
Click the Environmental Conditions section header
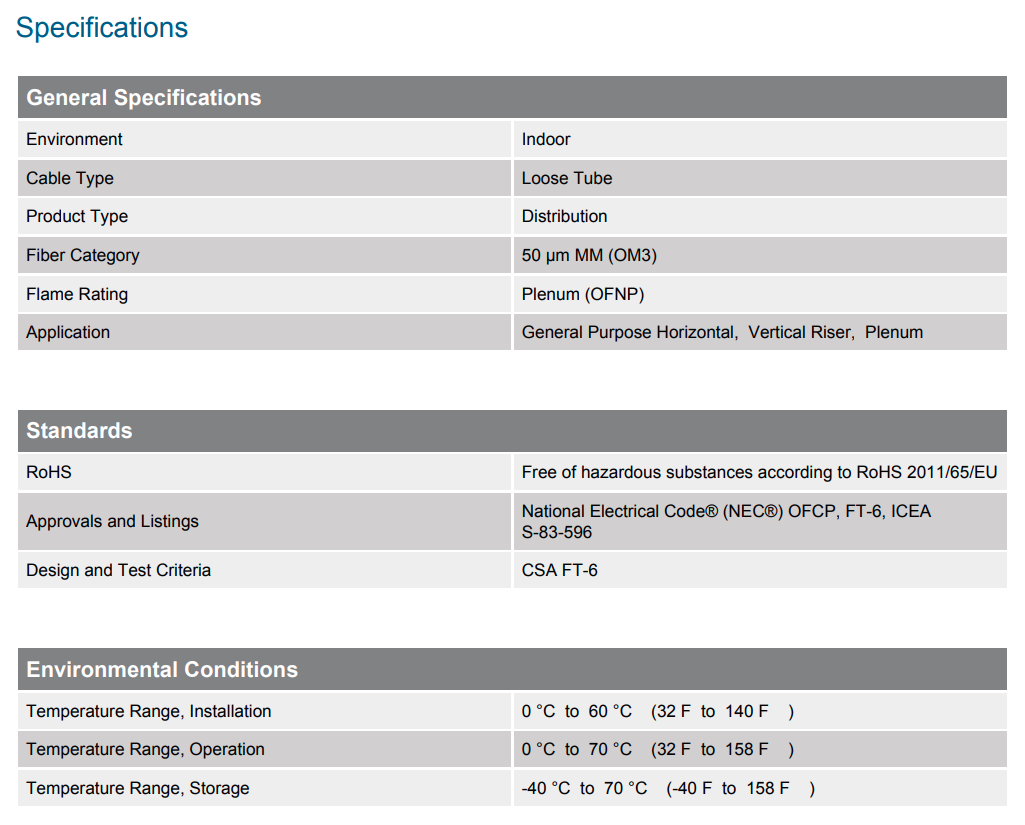pyautogui.click(x=162, y=670)
